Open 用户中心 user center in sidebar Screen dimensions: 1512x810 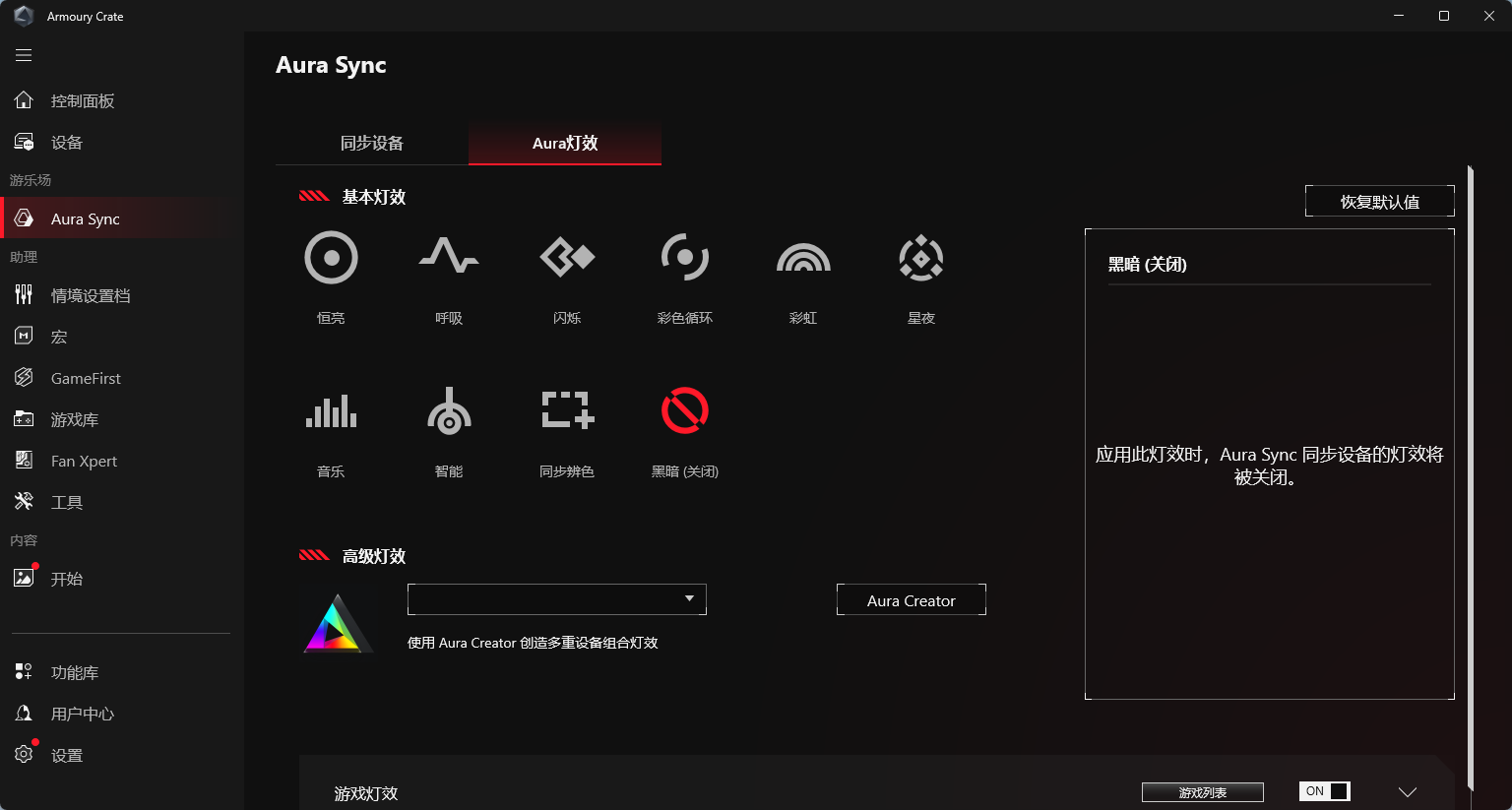(x=122, y=714)
